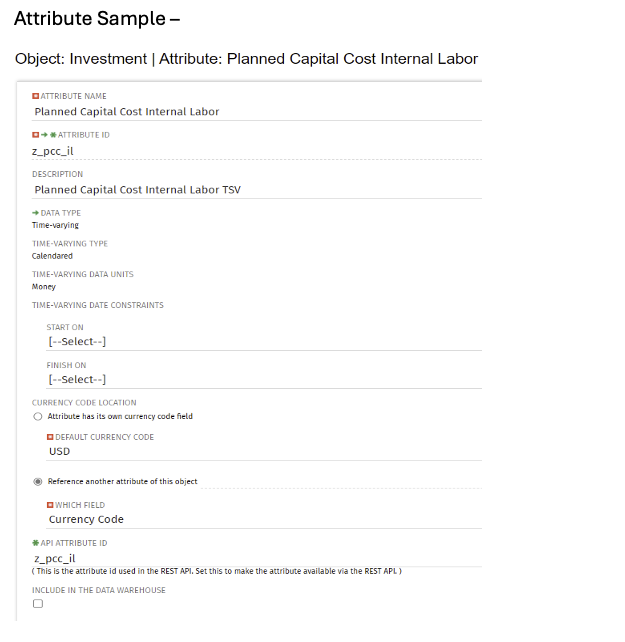The image size is (625, 642).
Task: Click the API Attribute ID input field
Action: 256,559
